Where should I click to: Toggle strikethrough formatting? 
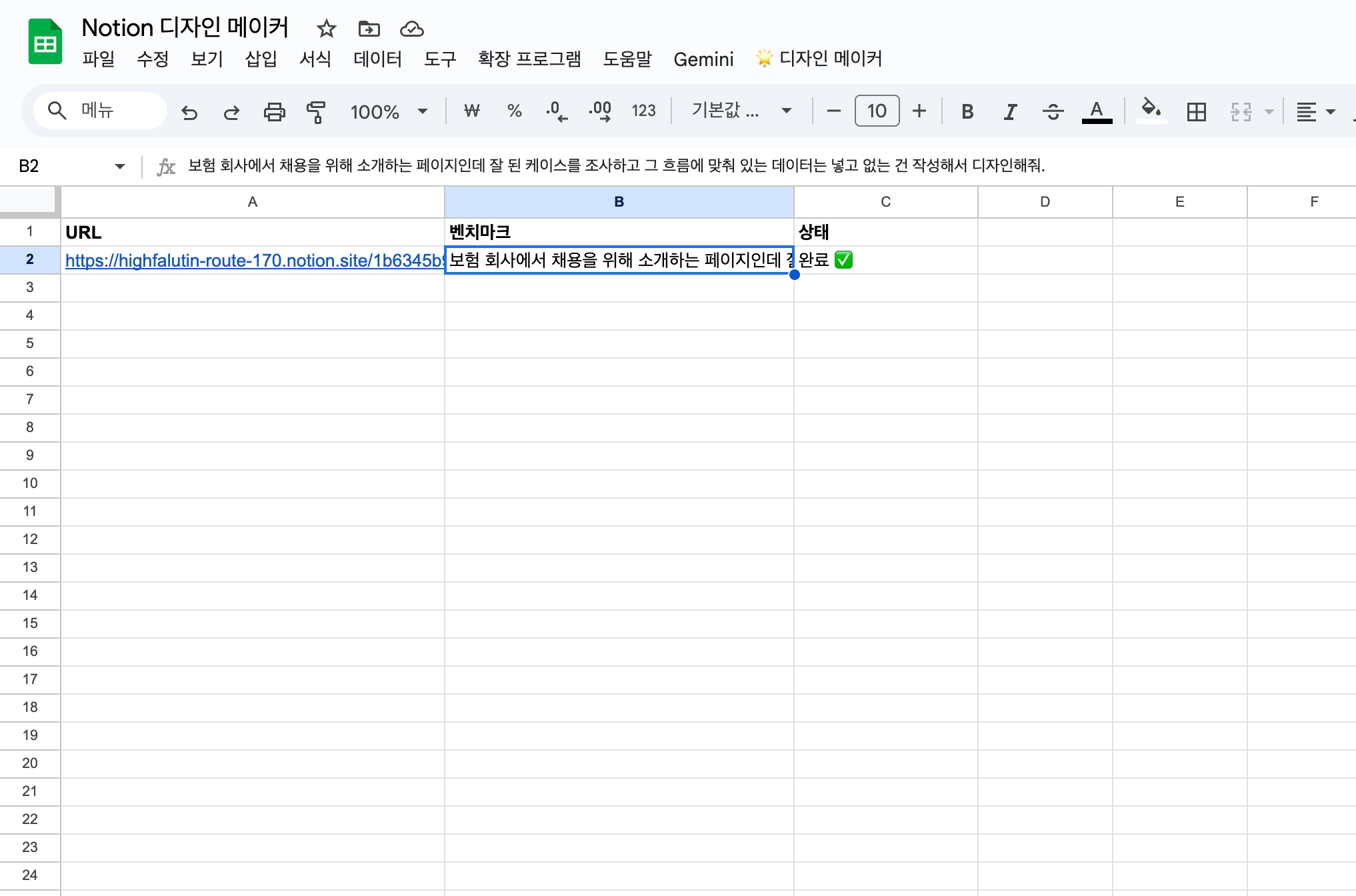1053,111
